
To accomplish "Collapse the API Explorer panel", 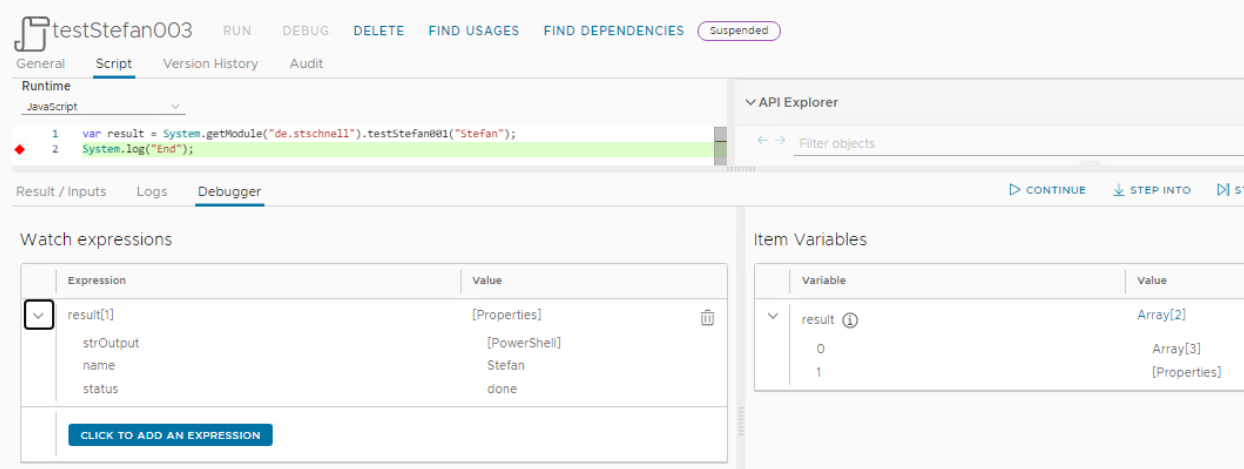I will 751,102.
